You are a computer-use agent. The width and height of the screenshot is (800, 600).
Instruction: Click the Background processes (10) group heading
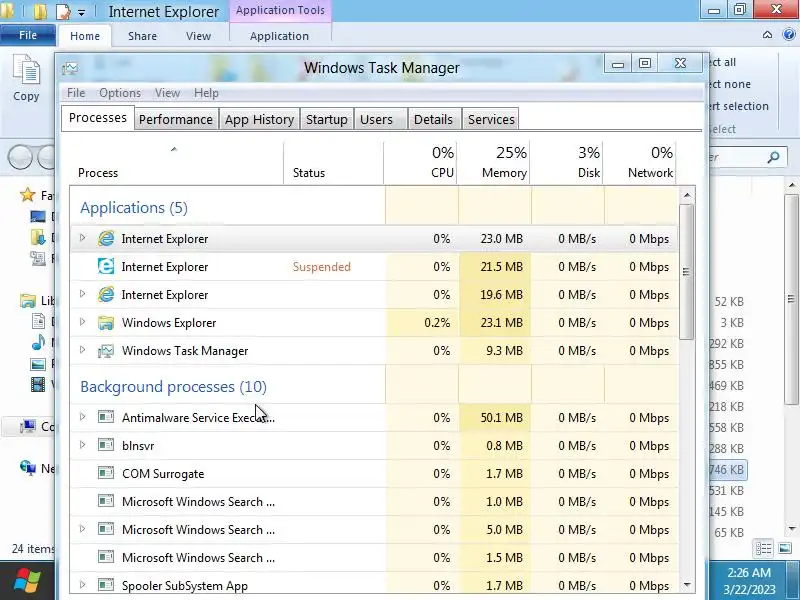173,387
